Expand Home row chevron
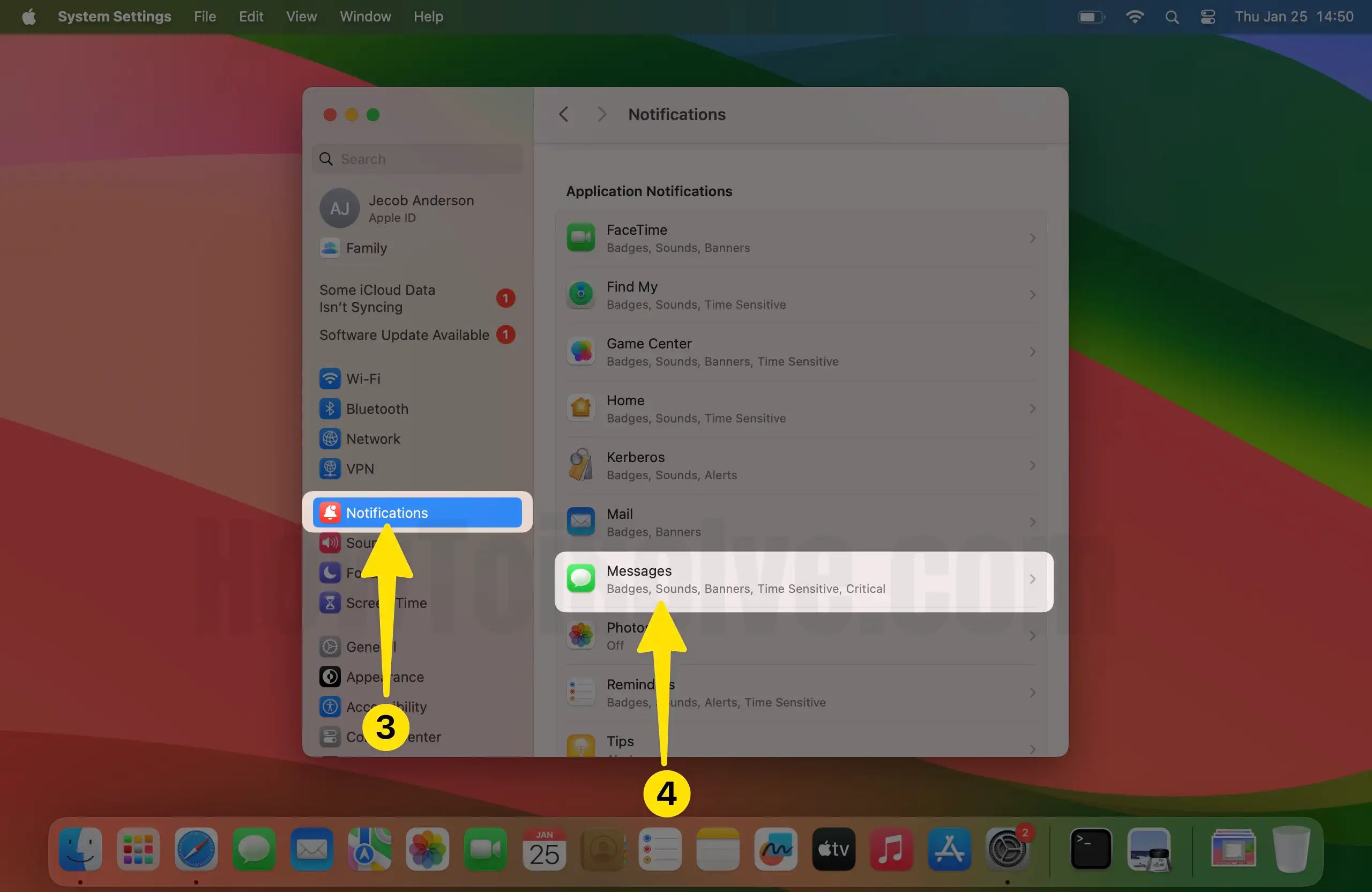Viewport: 1372px width, 892px height. point(1032,408)
